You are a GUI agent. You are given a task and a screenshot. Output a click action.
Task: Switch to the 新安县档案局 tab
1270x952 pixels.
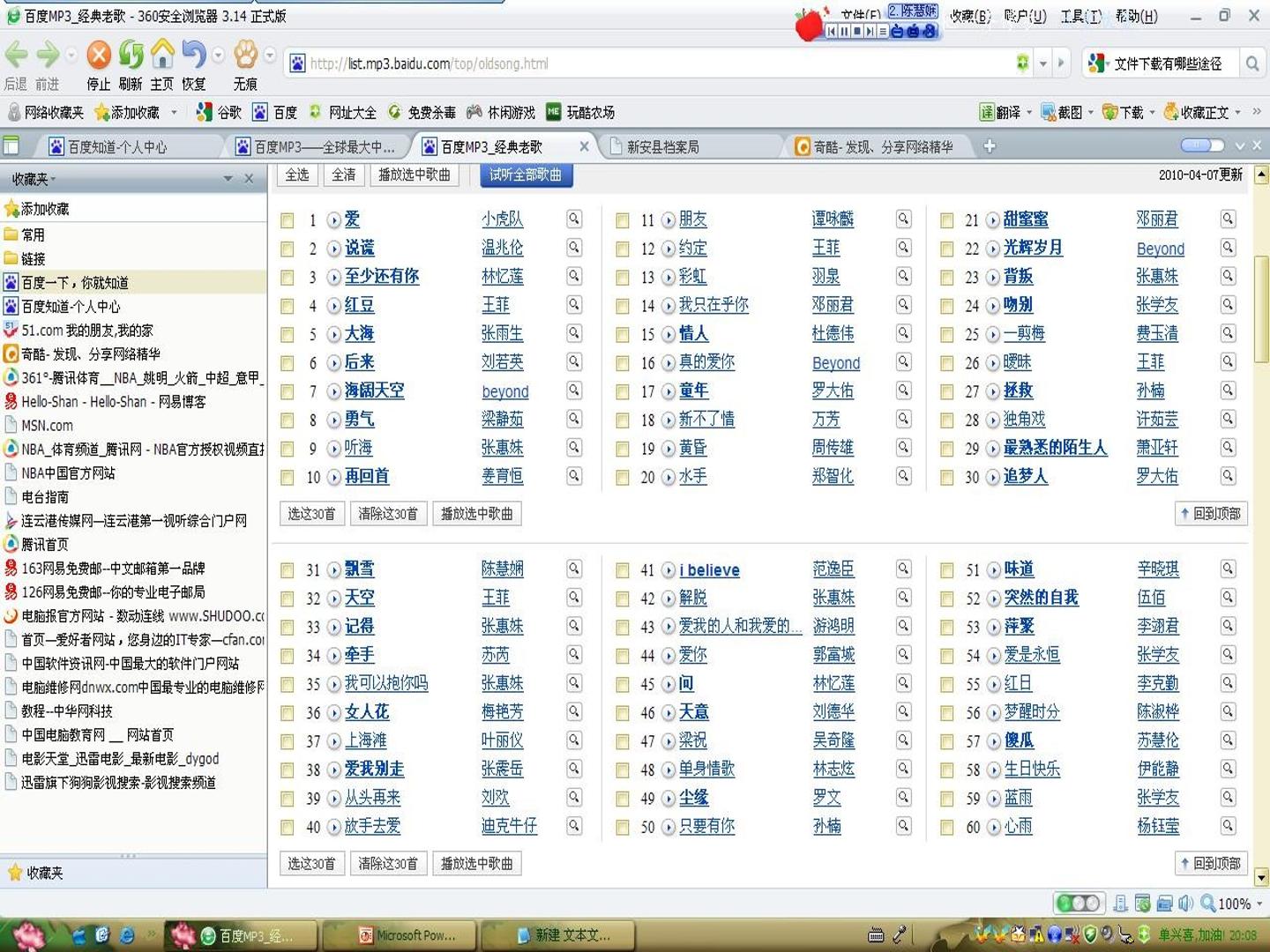pyautogui.click(x=662, y=146)
